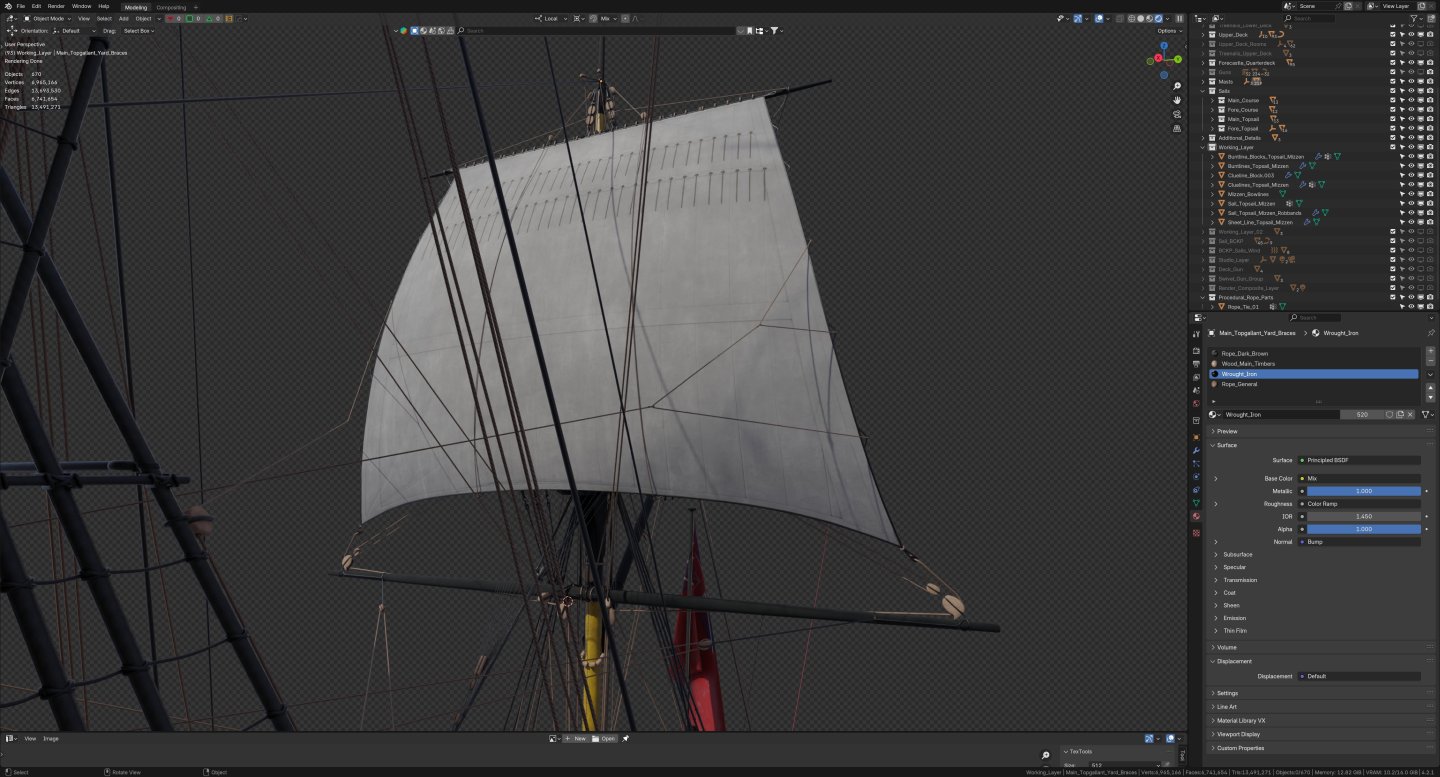This screenshot has width=1440, height=777.
Task: Click image editor pin icon
Action: coord(625,738)
